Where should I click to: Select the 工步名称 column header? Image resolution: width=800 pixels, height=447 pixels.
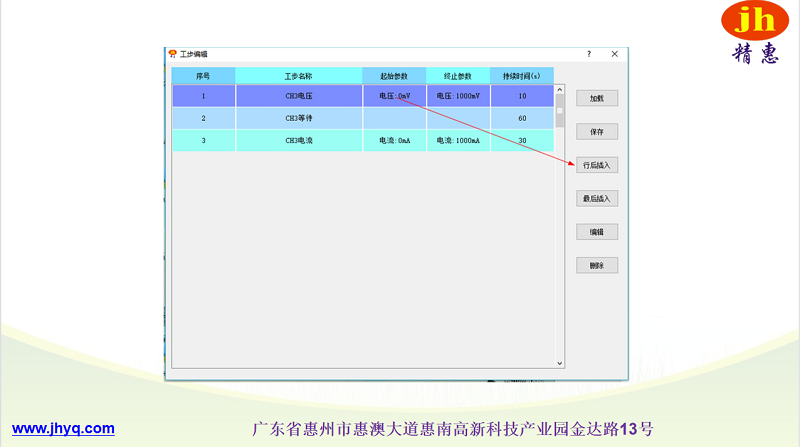[x=299, y=76]
